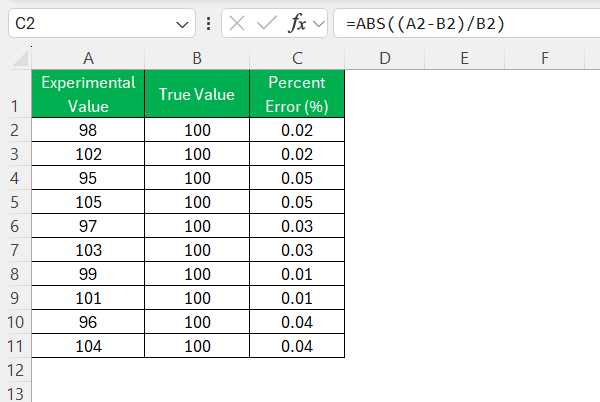Select cell A2 containing 98
The width and height of the screenshot is (600, 402).
tap(88, 130)
